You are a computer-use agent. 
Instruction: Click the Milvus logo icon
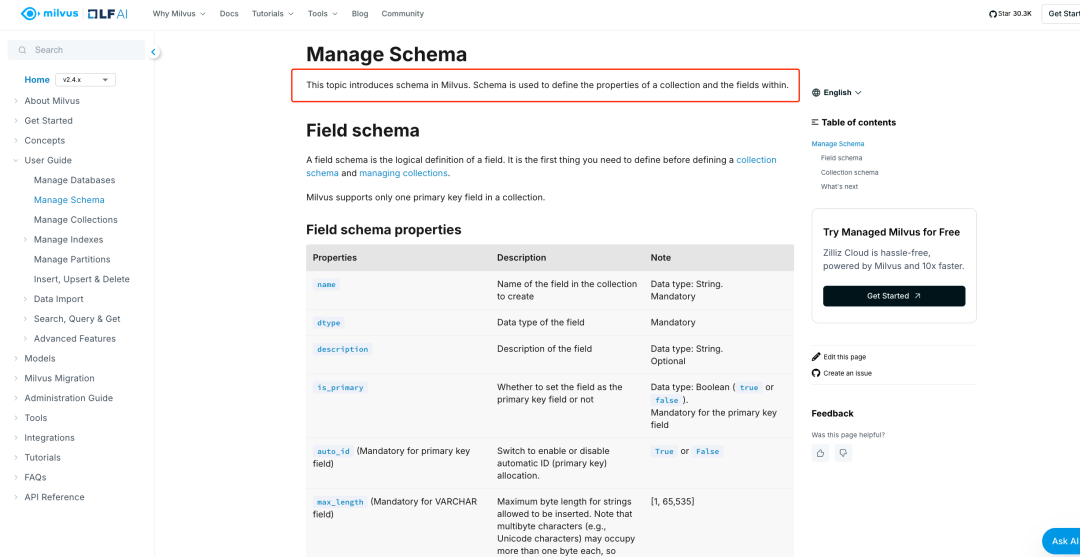click(x=29, y=14)
